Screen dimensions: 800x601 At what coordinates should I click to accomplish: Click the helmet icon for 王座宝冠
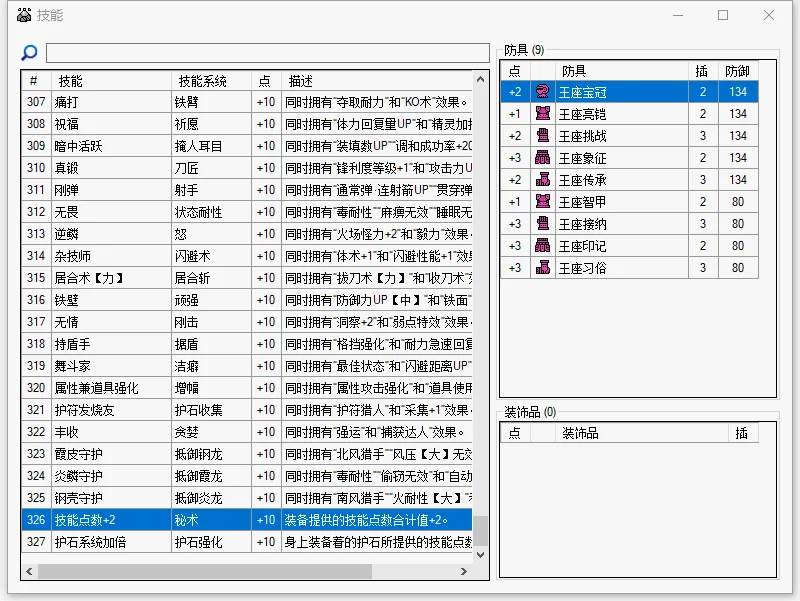coord(542,92)
